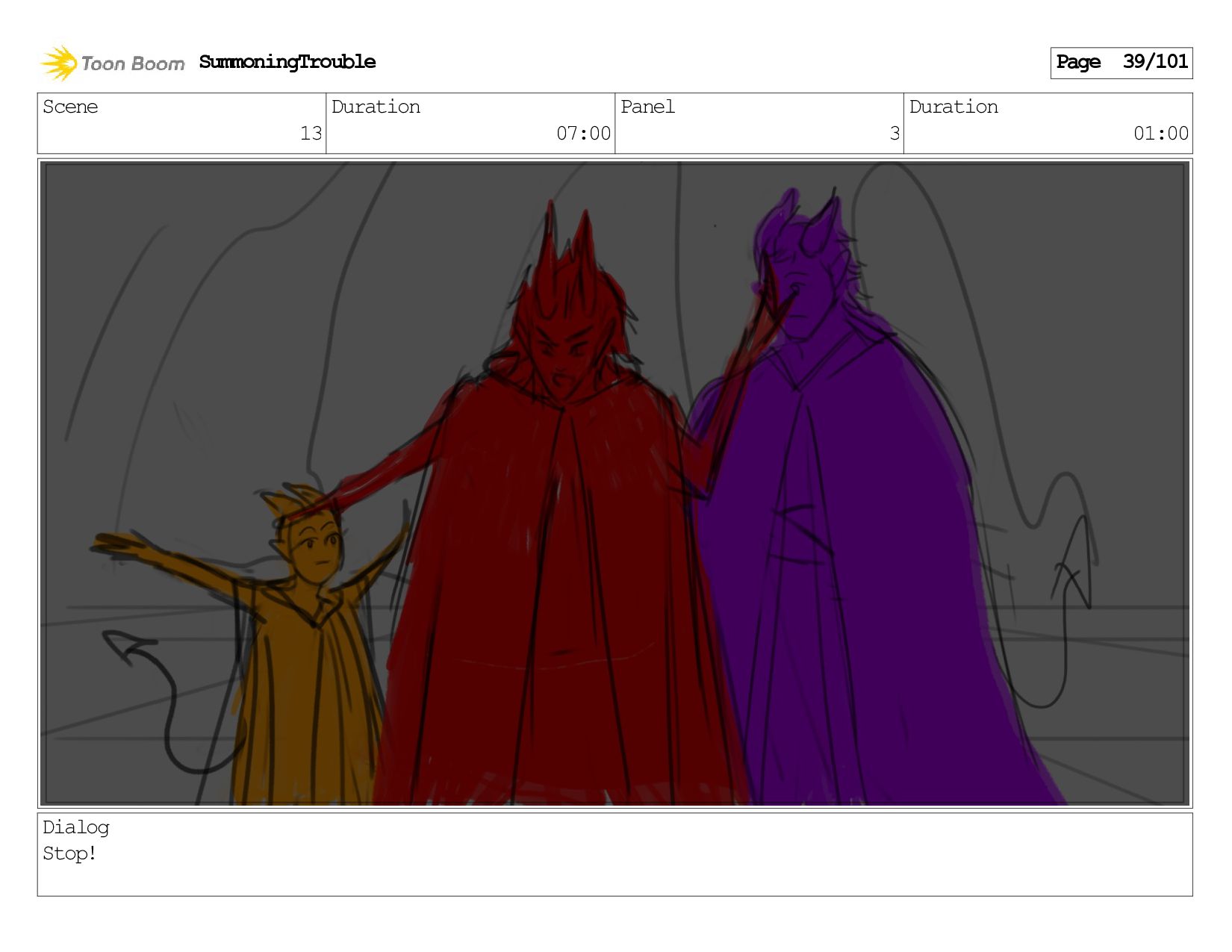Click the SummoningTrouble project title
The width and height of the screenshot is (1232, 952).
pos(287,62)
